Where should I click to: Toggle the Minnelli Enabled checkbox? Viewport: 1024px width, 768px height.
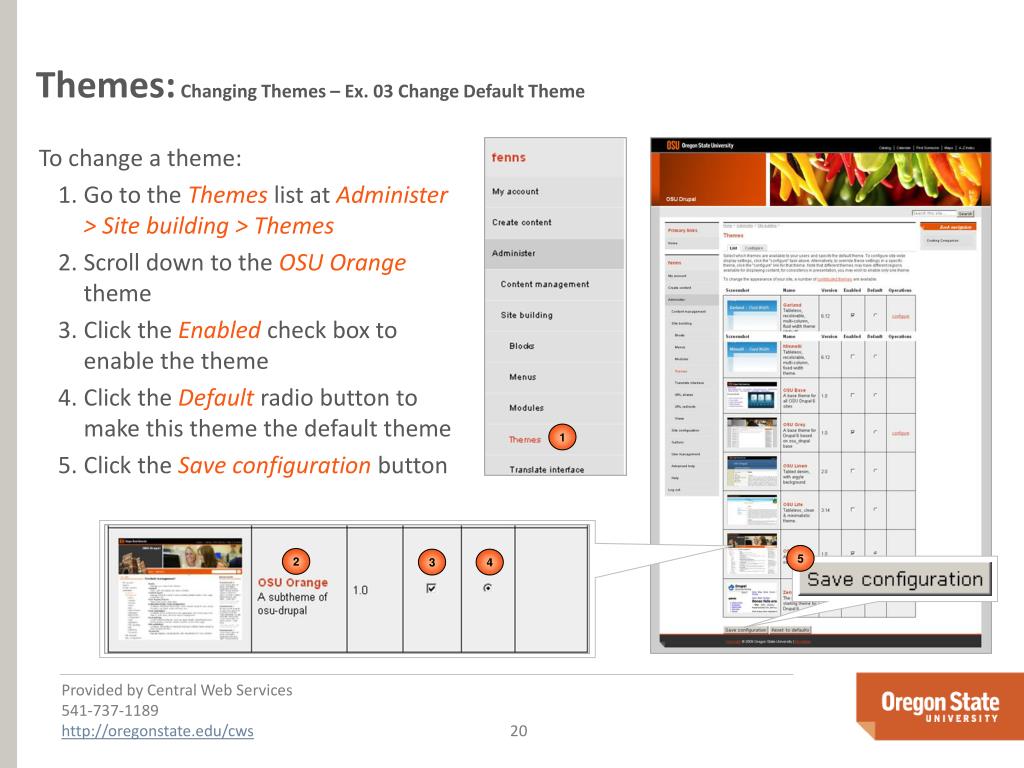coord(852,357)
